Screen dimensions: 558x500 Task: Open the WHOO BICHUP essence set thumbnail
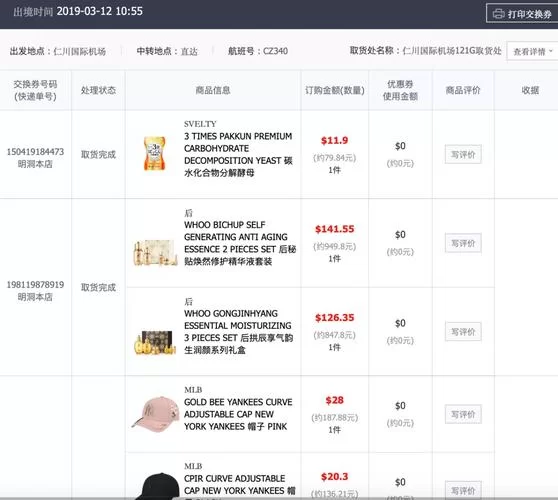coord(156,253)
